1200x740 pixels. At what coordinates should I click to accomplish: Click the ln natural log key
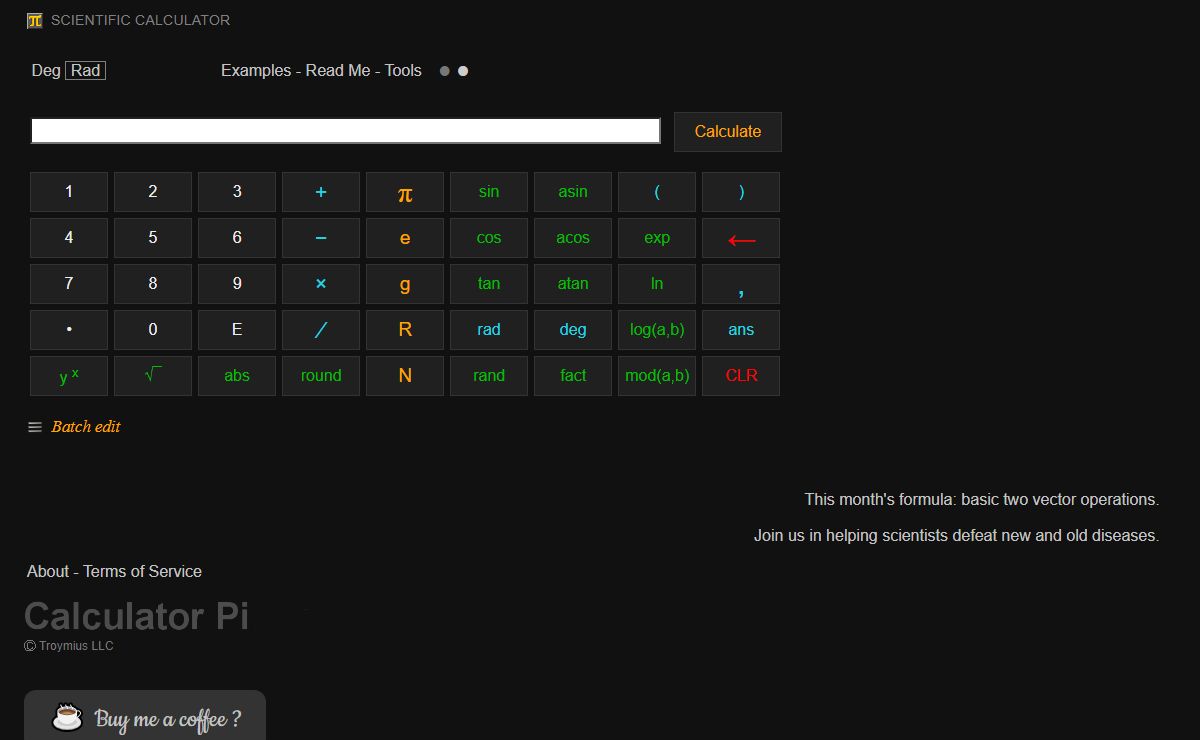[x=657, y=284]
